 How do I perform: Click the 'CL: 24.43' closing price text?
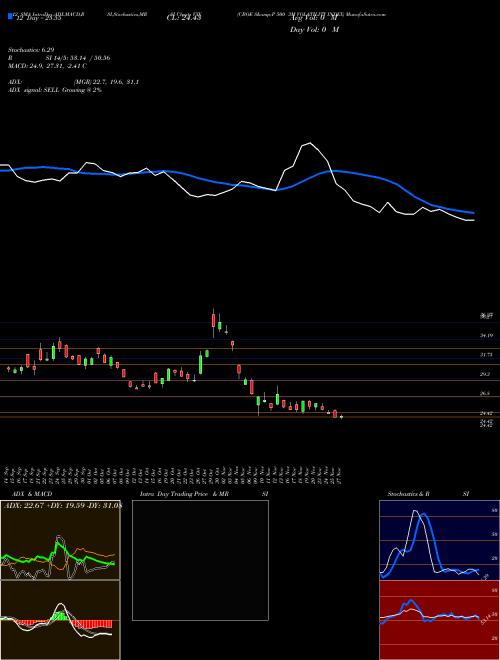(184, 18)
